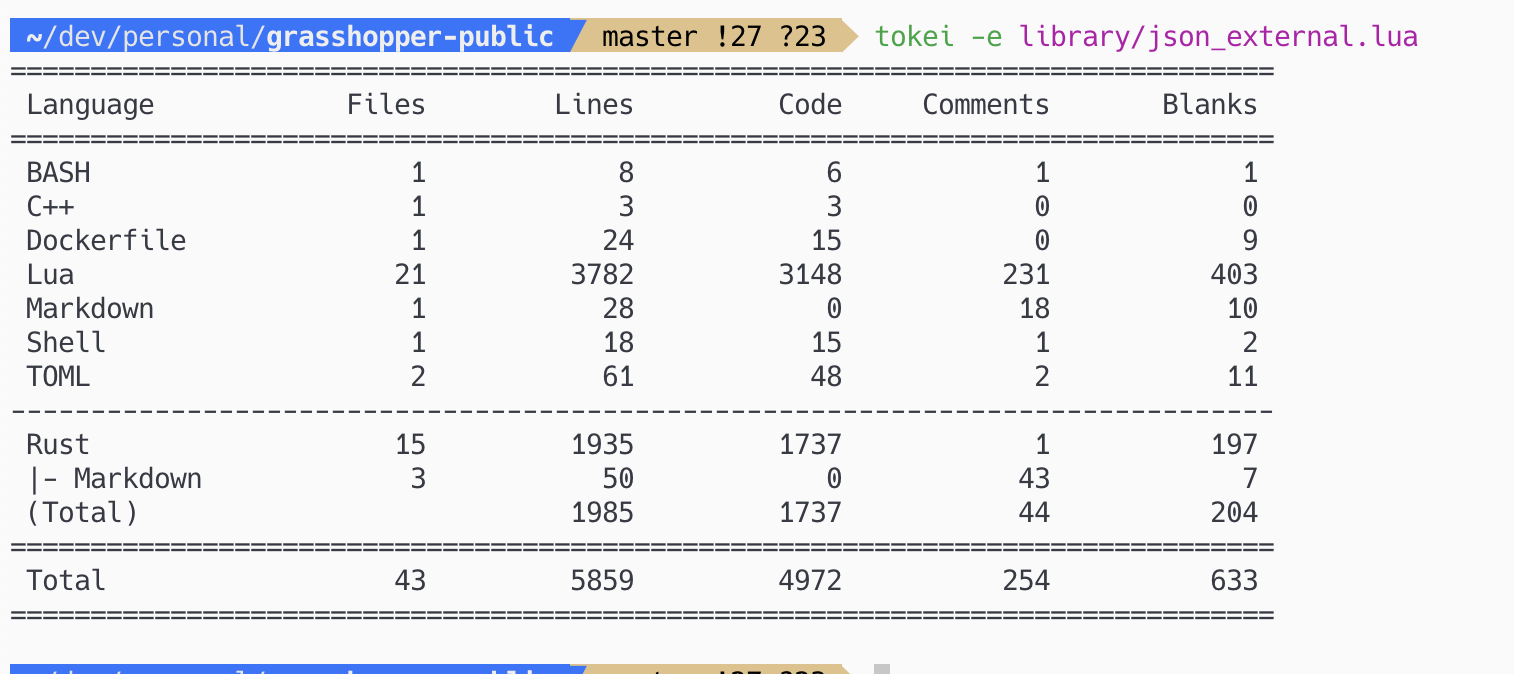Select the 'Lua' language row label
The image size is (1514, 674).
[x=50, y=275]
